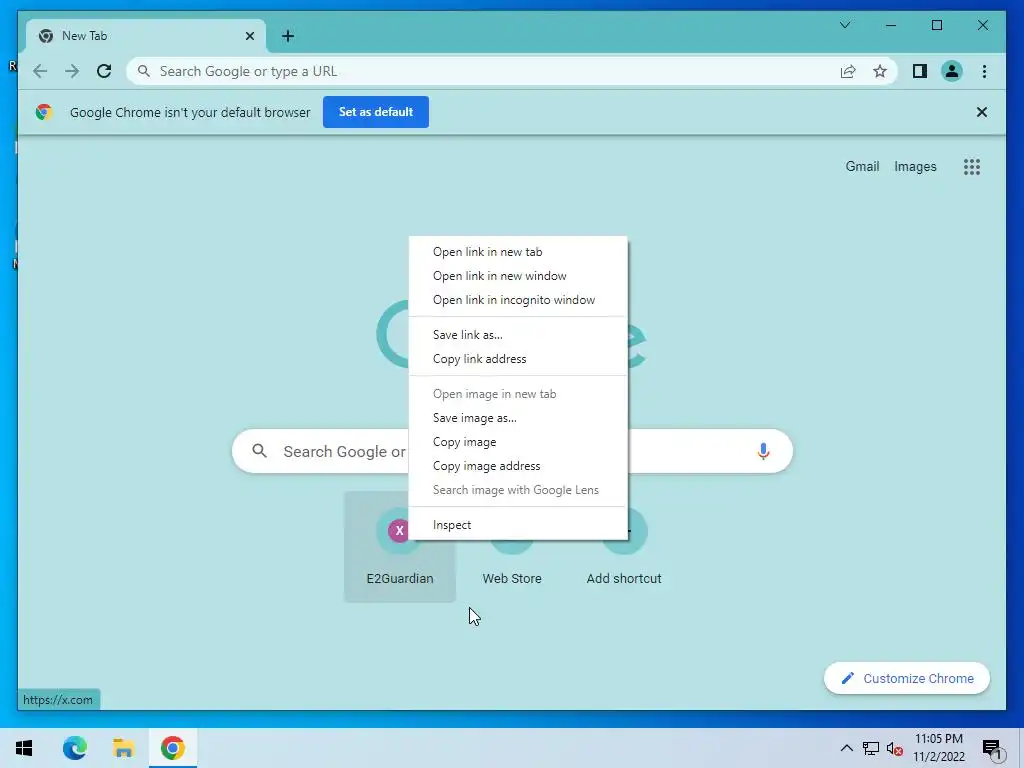Start voice search with microphone icon
This screenshot has width=1024, height=768.
tap(763, 451)
